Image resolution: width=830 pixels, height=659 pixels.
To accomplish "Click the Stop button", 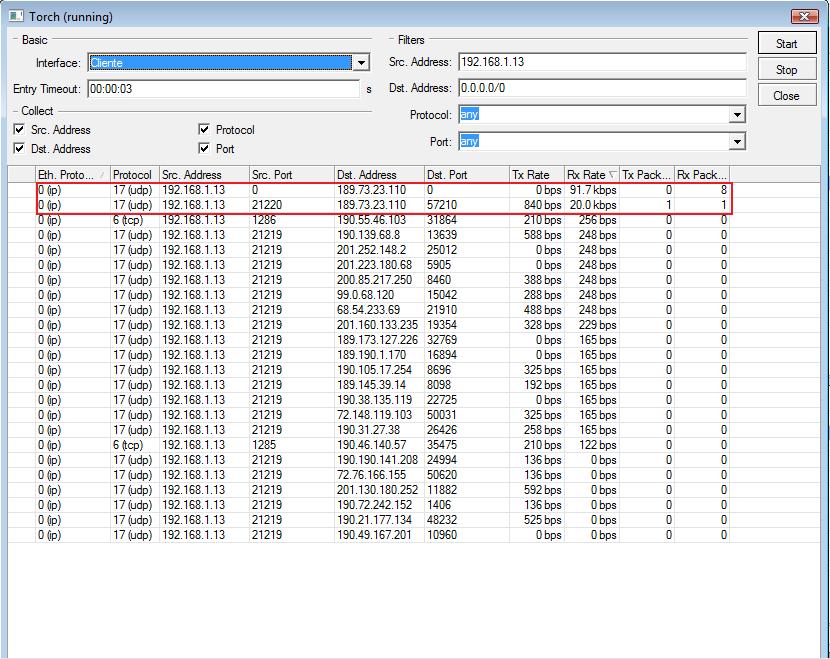I will tap(787, 69).
